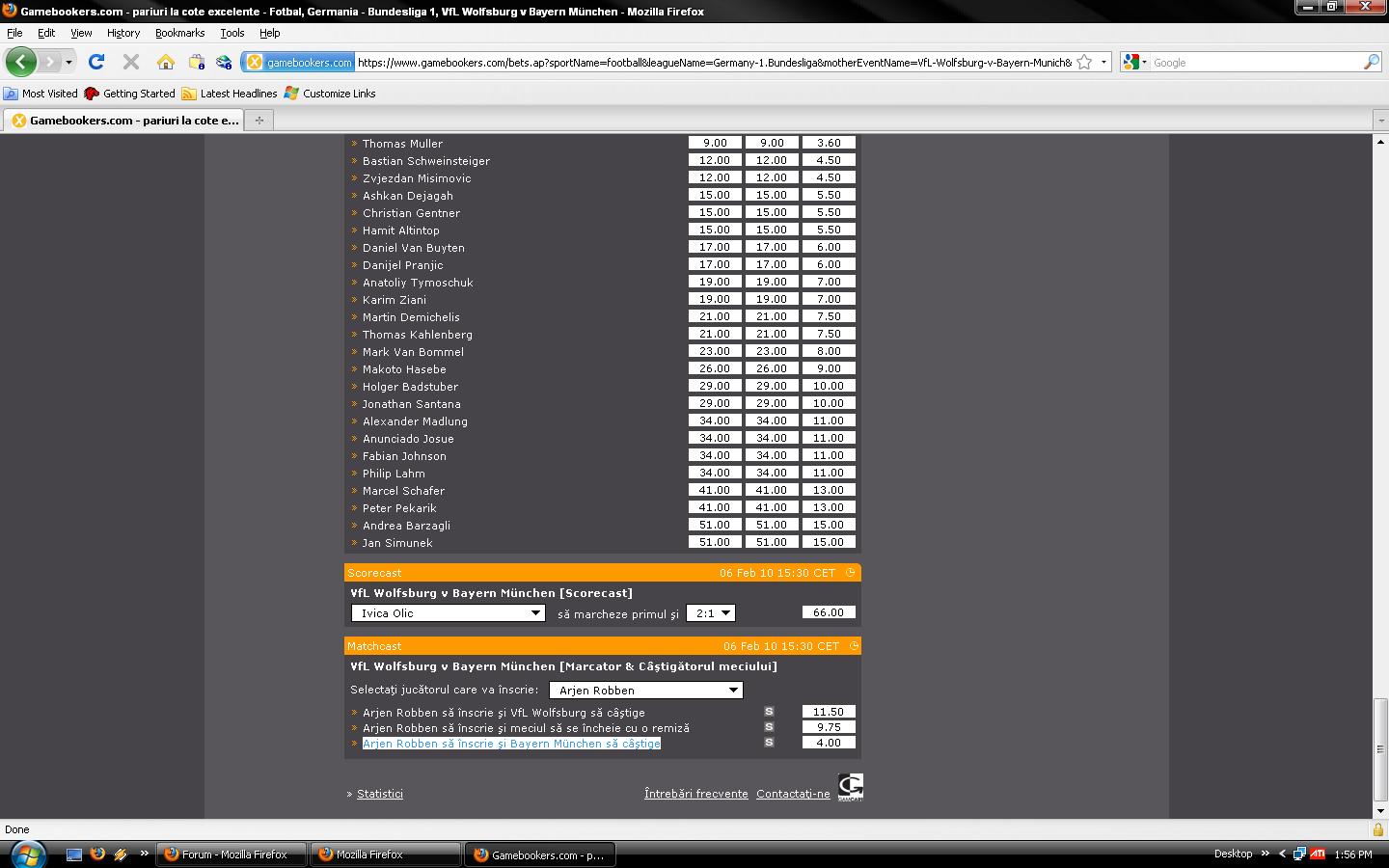Open the File menu
1389x868 pixels.
(x=14, y=33)
